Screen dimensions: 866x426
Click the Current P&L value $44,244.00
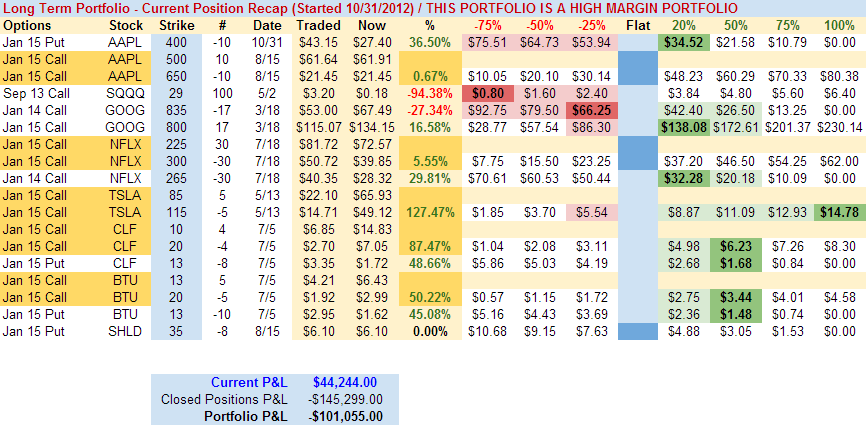pos(347,381)
